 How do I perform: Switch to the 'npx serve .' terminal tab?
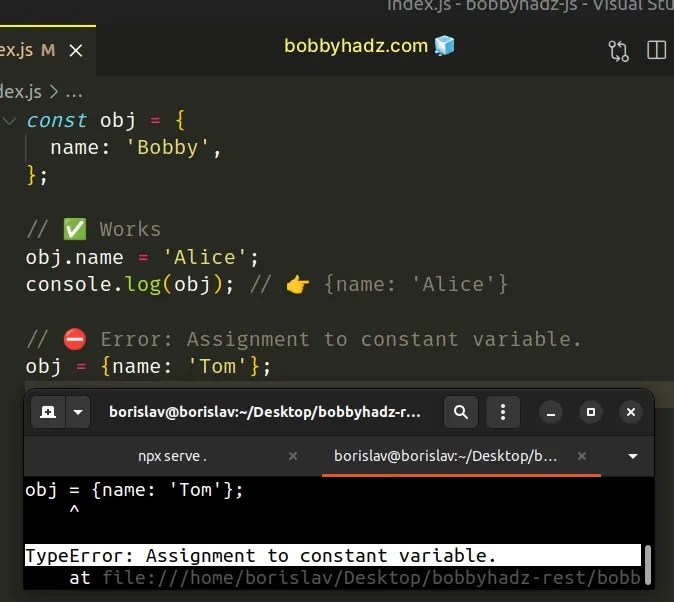(x=172, y=456)
